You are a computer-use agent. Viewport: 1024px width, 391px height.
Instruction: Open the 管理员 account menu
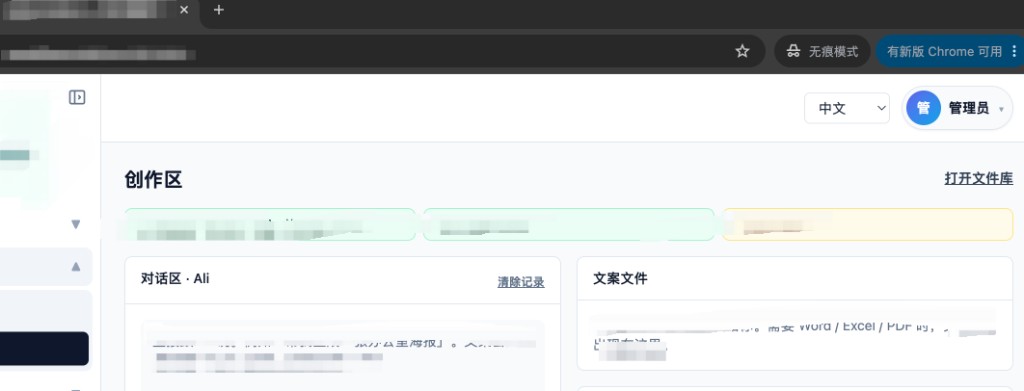coord(957,108)
